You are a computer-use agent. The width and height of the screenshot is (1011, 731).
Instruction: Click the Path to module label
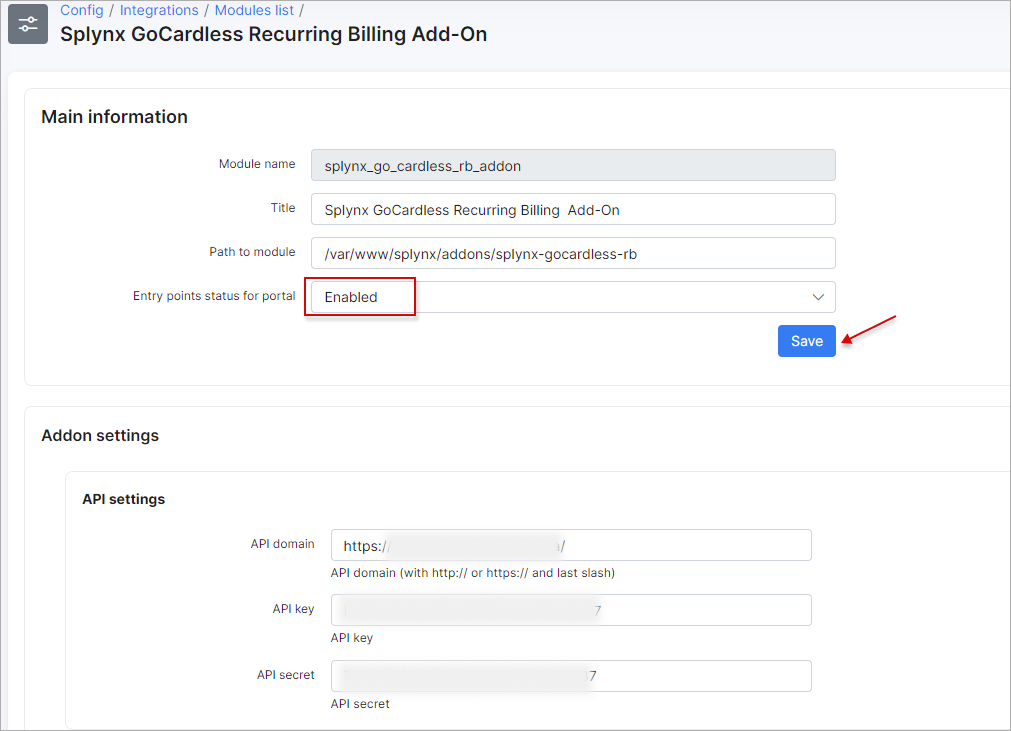(x=252, y=252)
